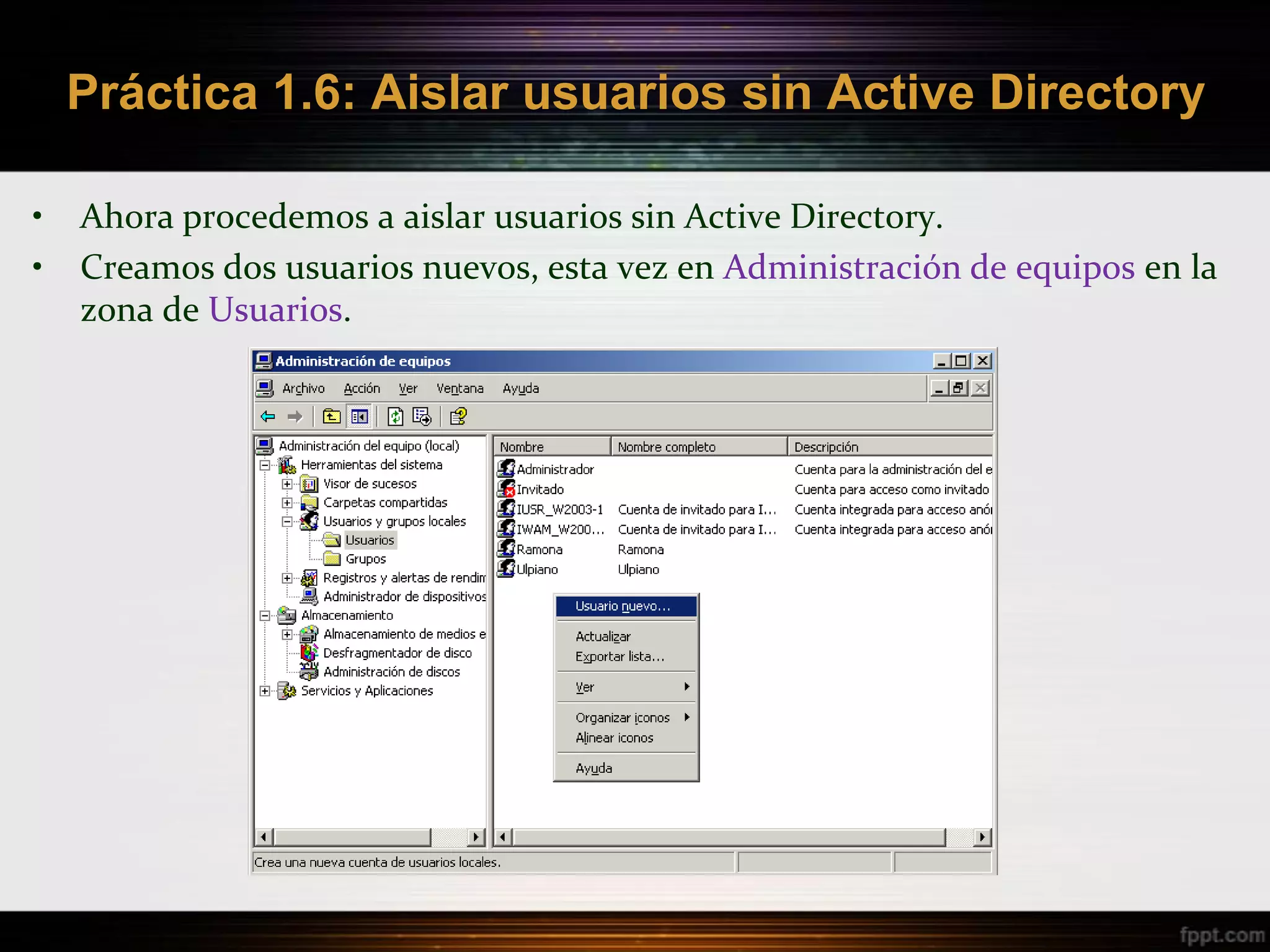Select the Usuarios tree item
1270x952 pixels.
[x=370, y=540]
